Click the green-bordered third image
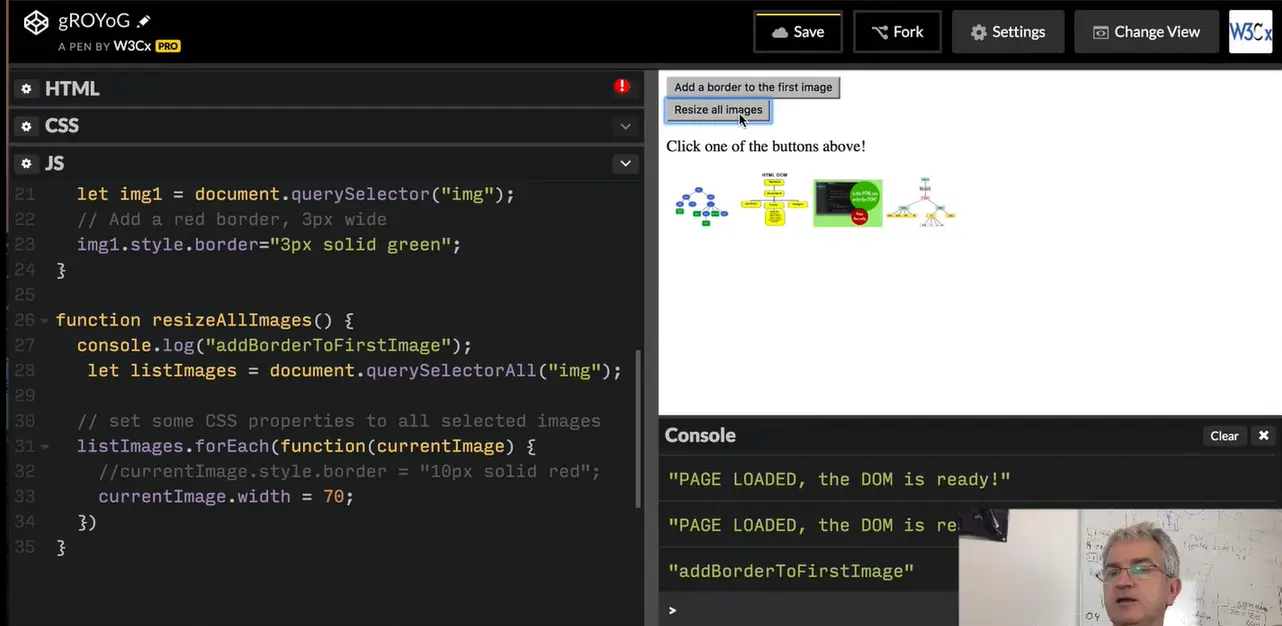The width and height of the screenshot is (1282, 626). coord(848,203)
